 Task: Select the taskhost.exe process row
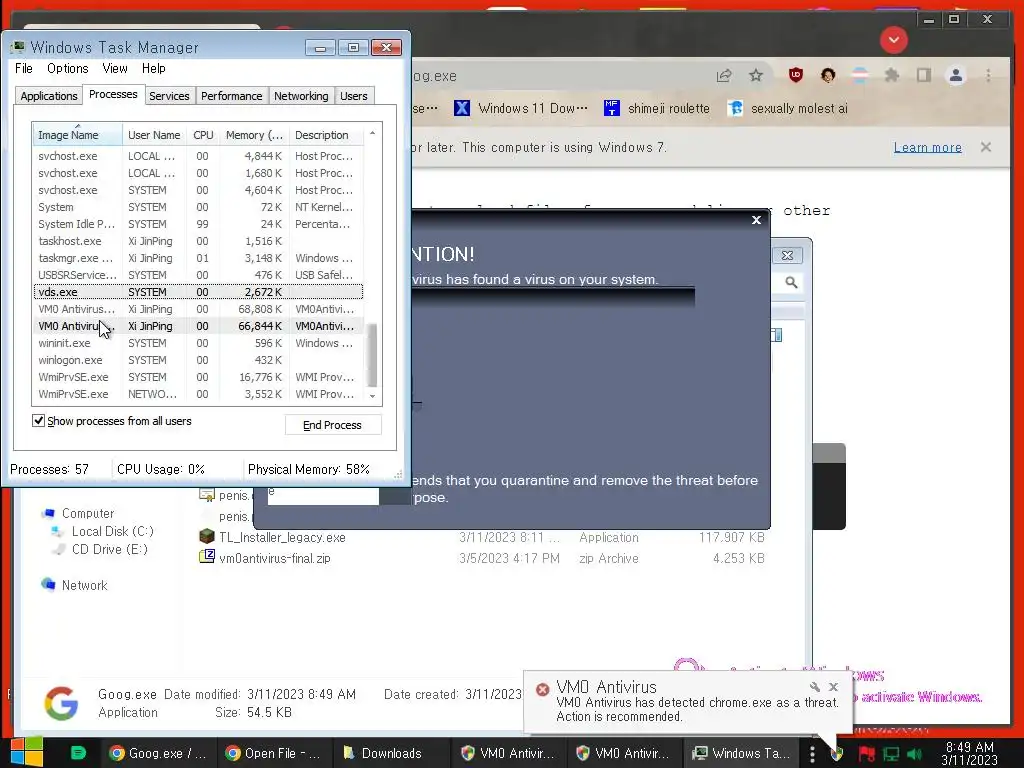198,241
